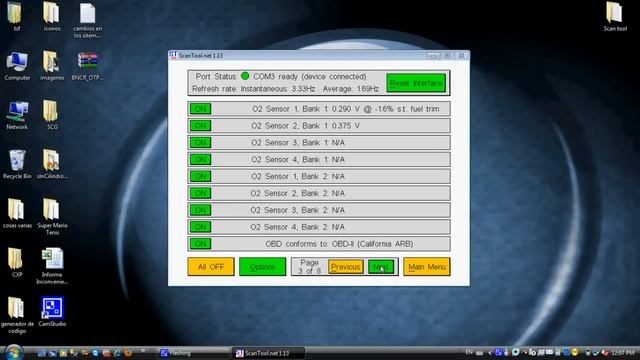Go to the Next sensor page
The image size is (640, 360).
tap(380, 267)
